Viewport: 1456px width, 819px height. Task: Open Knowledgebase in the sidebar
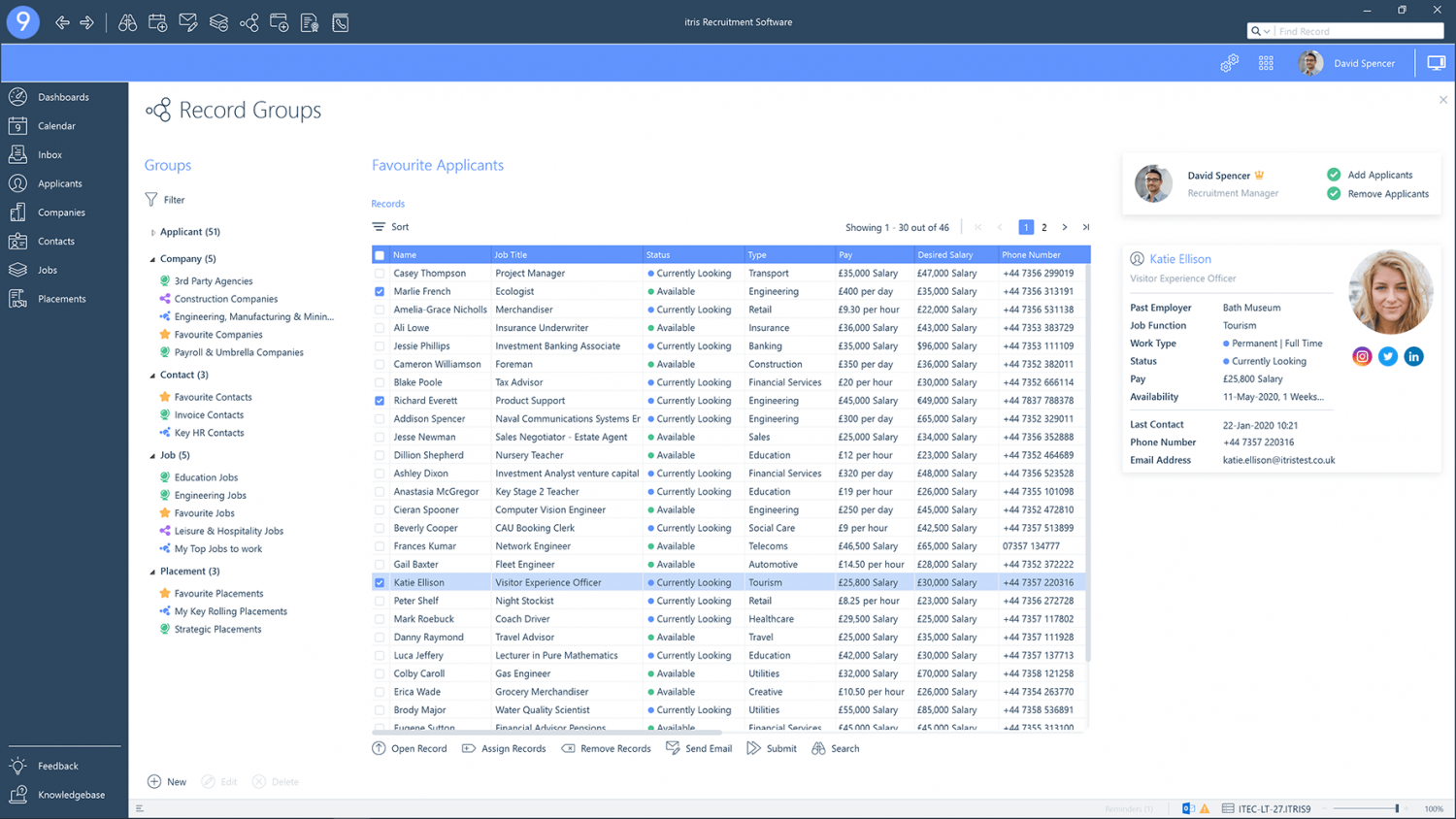pos(71,795)
